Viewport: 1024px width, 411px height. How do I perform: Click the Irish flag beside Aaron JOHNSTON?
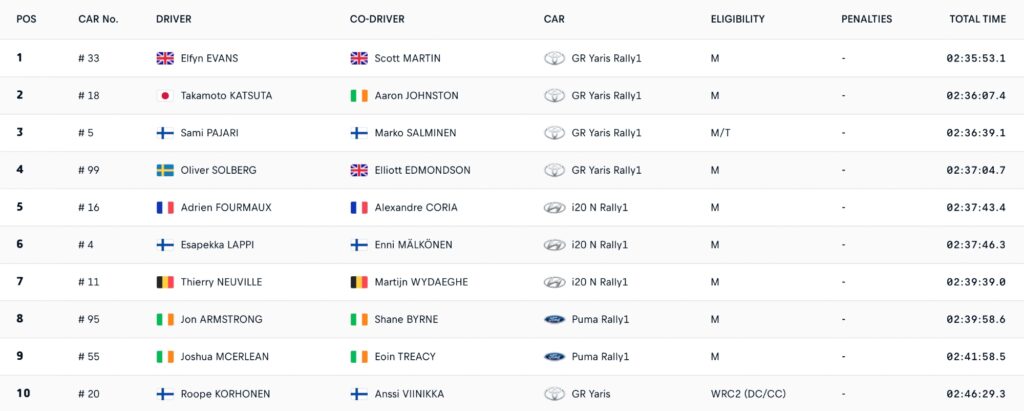[x=359, y=96]
